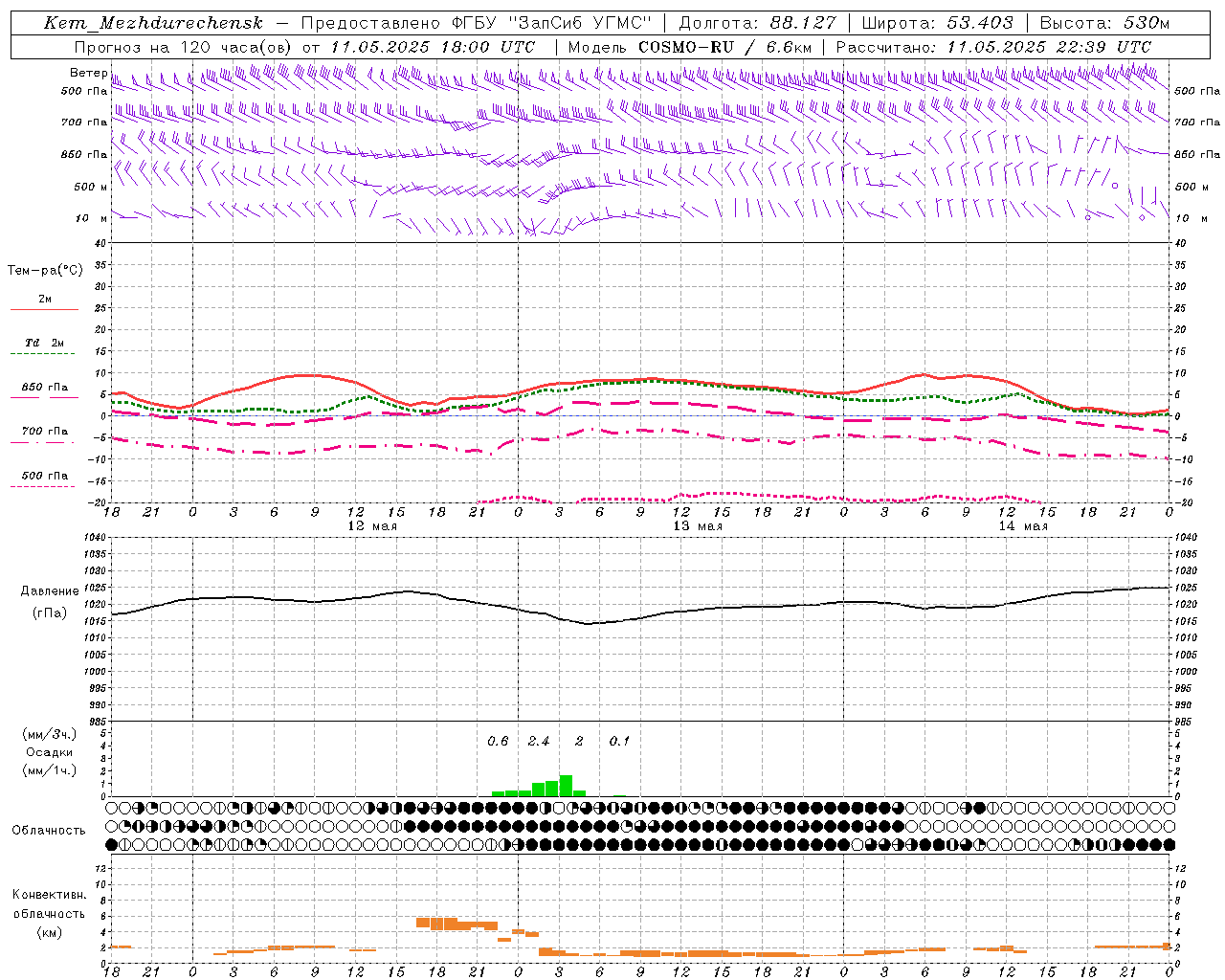Click the Давление pressure panel label
The height and width of the screenshot is (980, 1225).
coord(50,591)
